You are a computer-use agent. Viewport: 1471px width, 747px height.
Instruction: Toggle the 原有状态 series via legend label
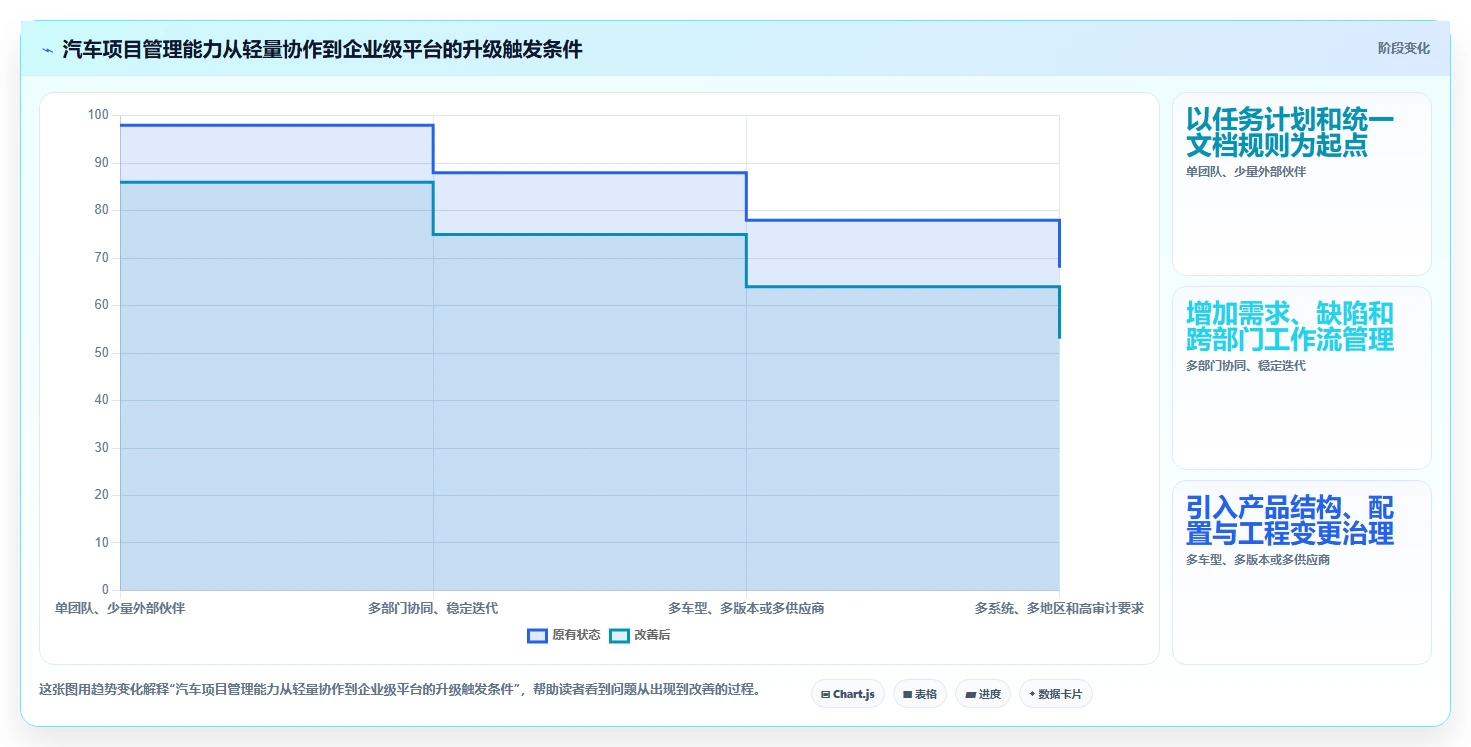click(576, 635)
